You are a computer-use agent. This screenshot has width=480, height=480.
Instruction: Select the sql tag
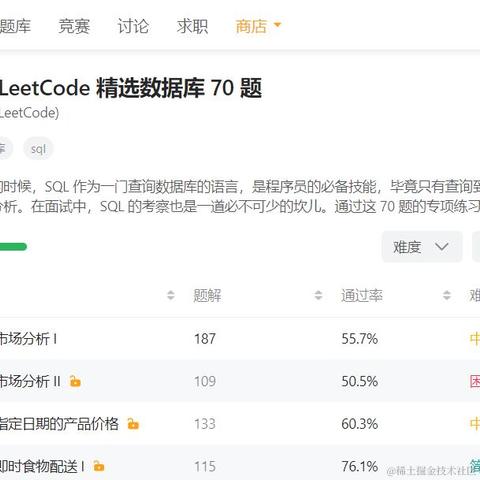pyautogui.click(x=38, y=149)
